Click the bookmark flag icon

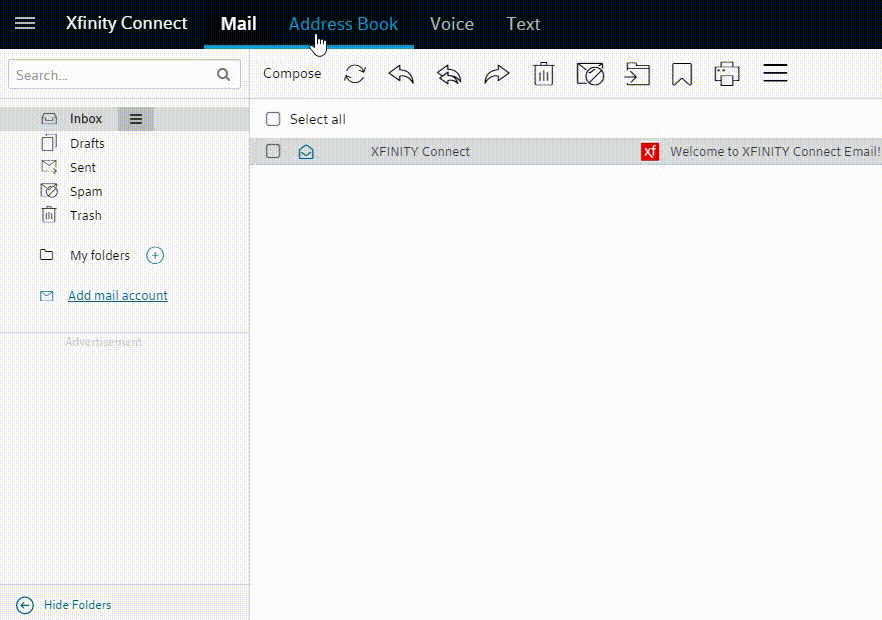[682, 74]
